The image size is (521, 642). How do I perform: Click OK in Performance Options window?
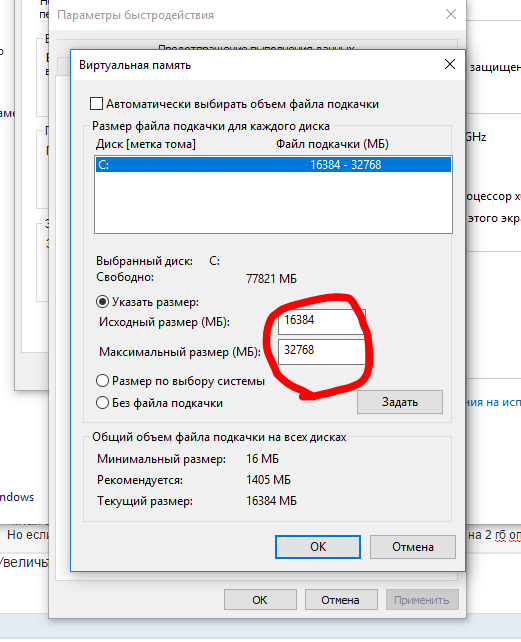[x=260, y=600]
